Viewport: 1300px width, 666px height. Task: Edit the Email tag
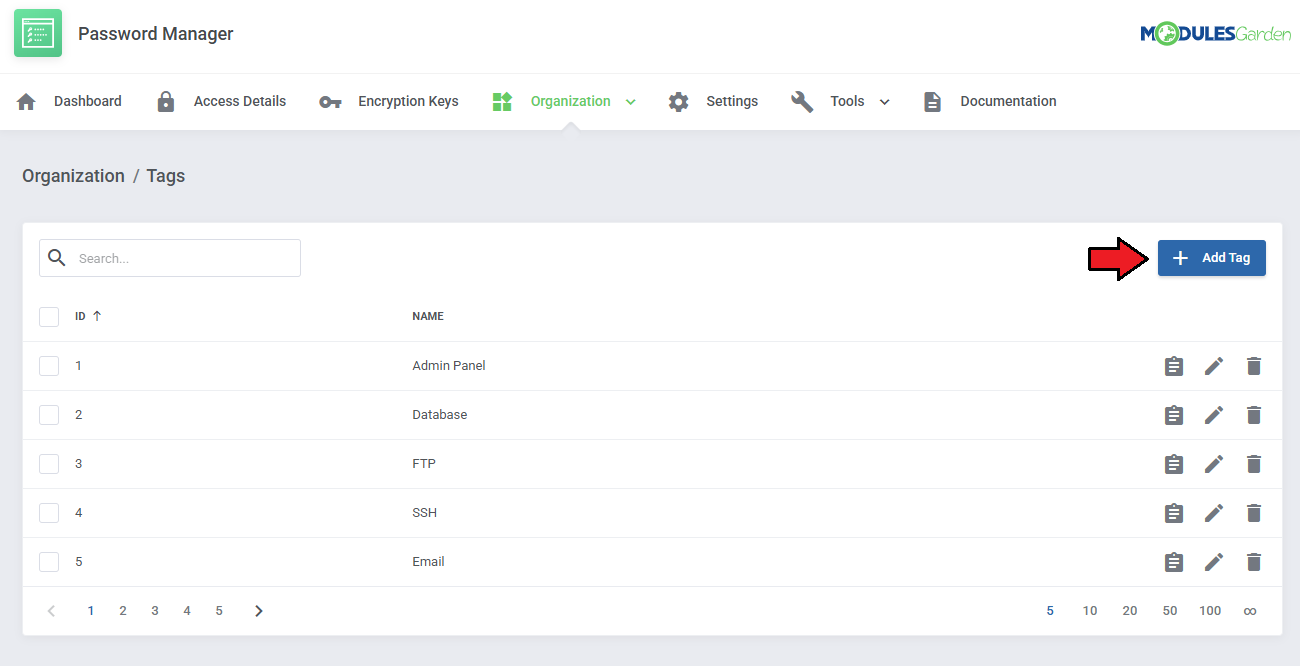click(1214, 562)
